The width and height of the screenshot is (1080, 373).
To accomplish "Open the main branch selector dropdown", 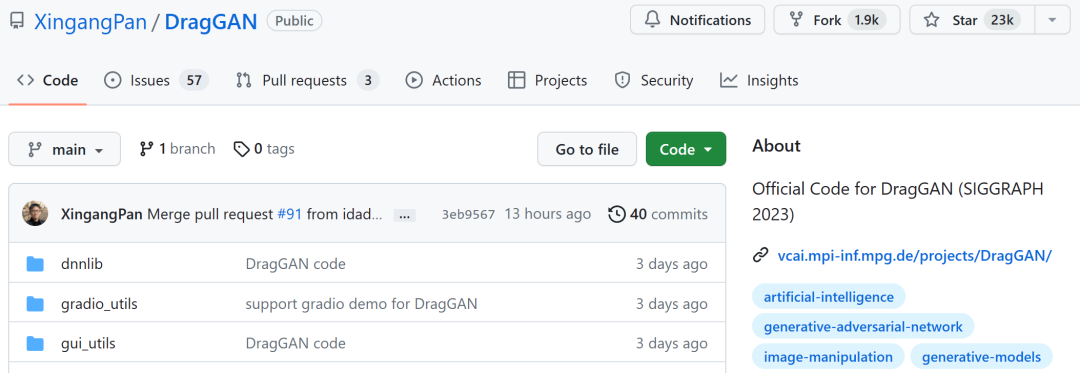I will 65,149.
